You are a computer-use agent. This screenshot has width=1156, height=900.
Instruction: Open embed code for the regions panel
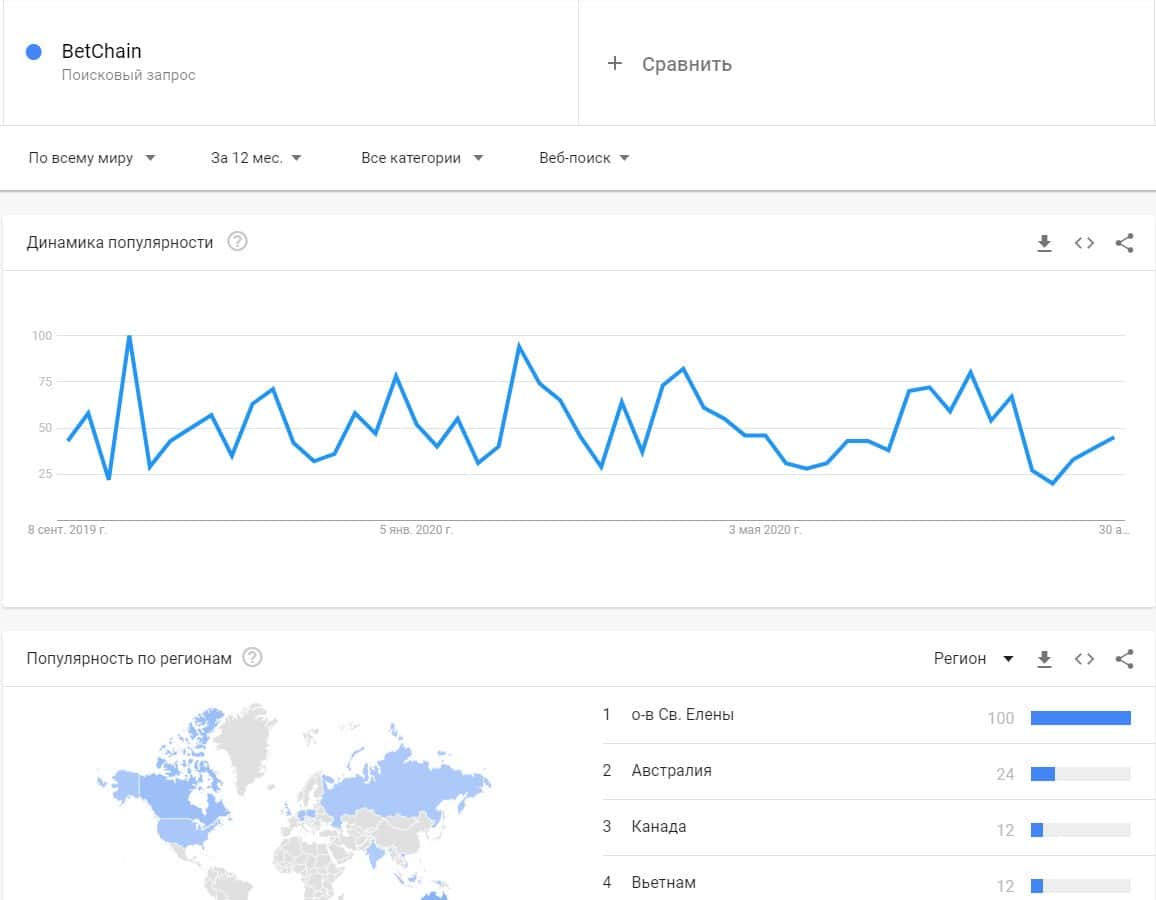coord(1084,659)
